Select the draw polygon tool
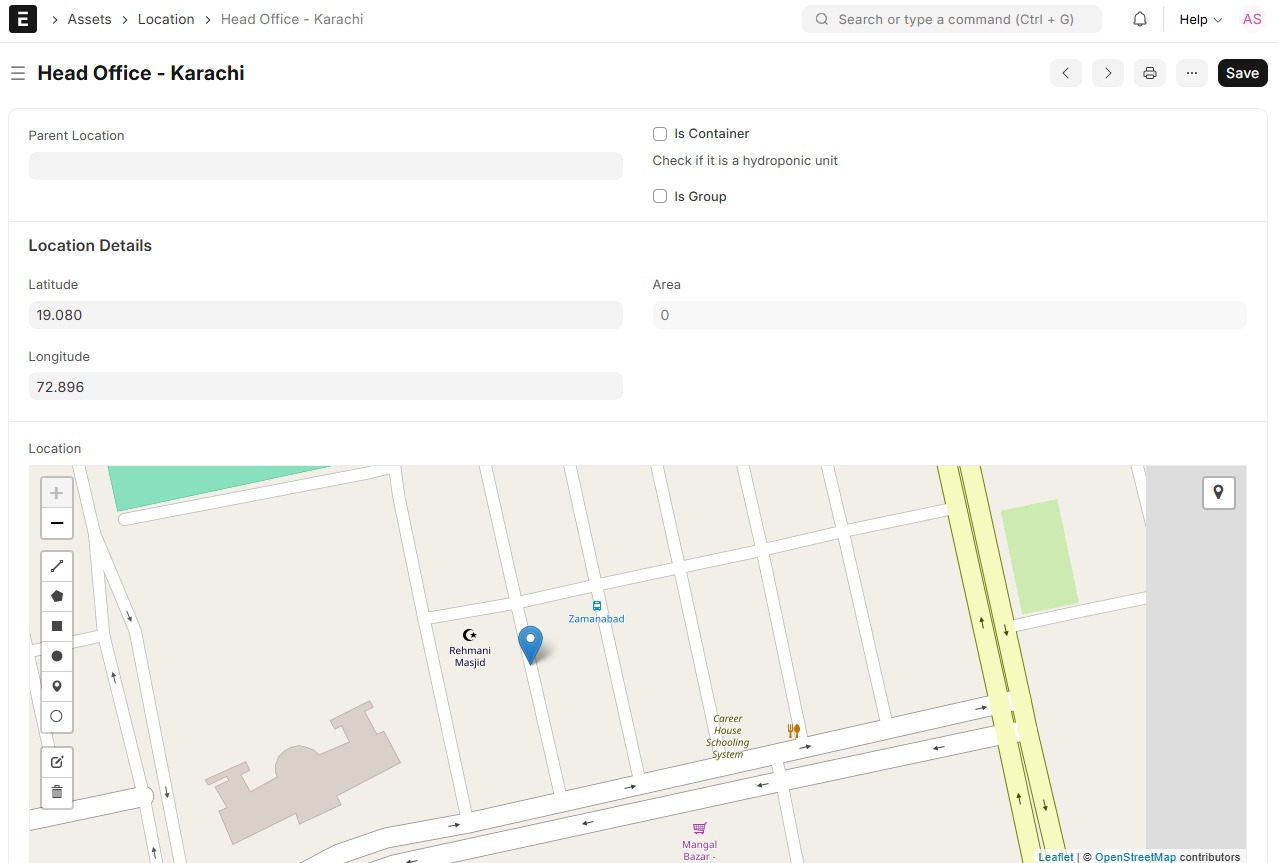The width and height of the screenshot is (1278, 863). [56, 595]
